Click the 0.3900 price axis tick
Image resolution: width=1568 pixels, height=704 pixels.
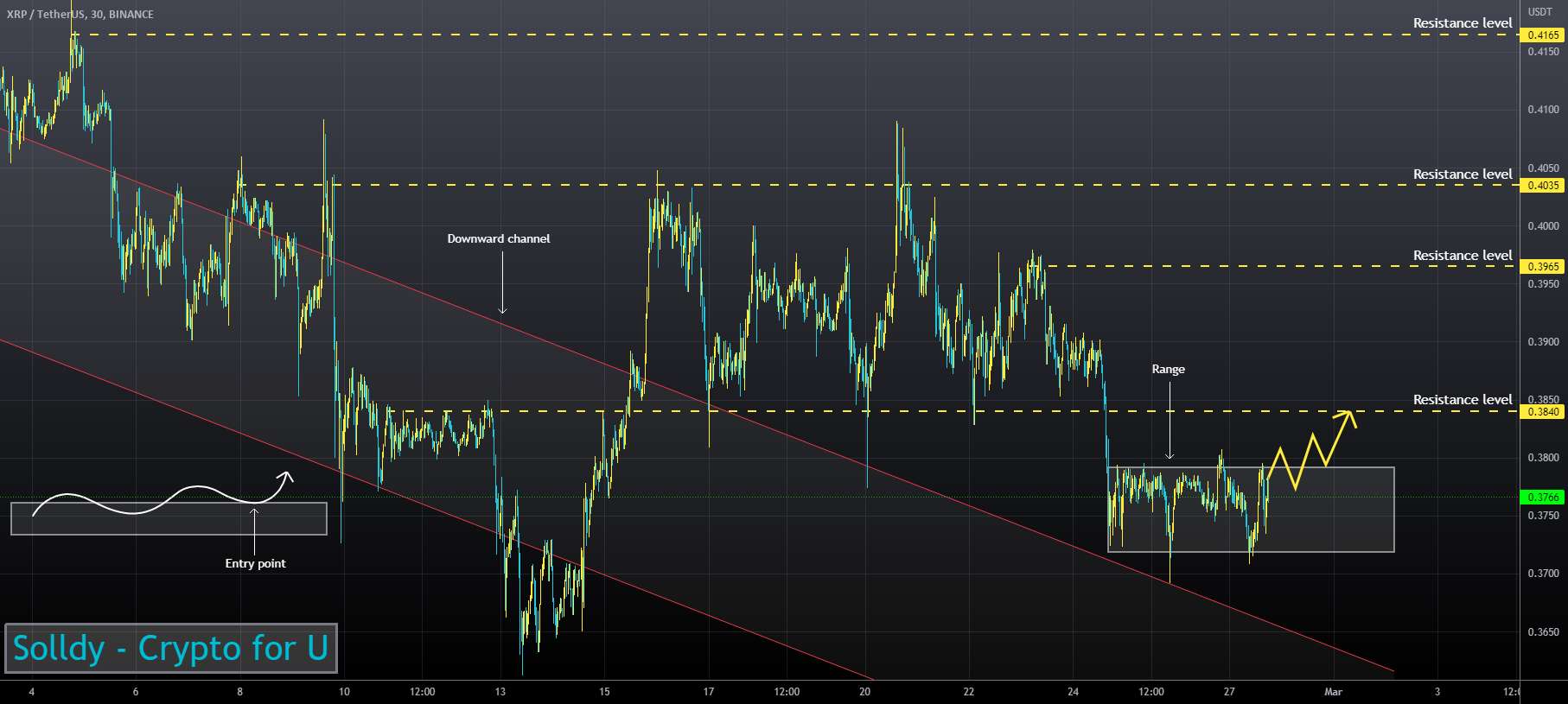pos(1543,342)
